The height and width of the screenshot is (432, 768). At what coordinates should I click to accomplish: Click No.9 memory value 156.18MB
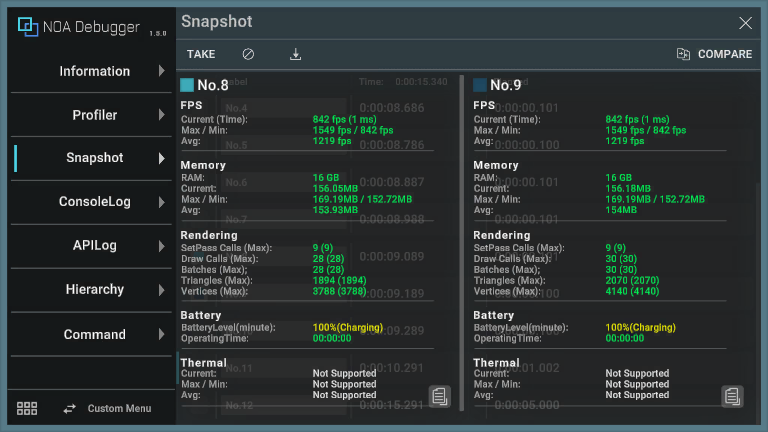point(628,189)
